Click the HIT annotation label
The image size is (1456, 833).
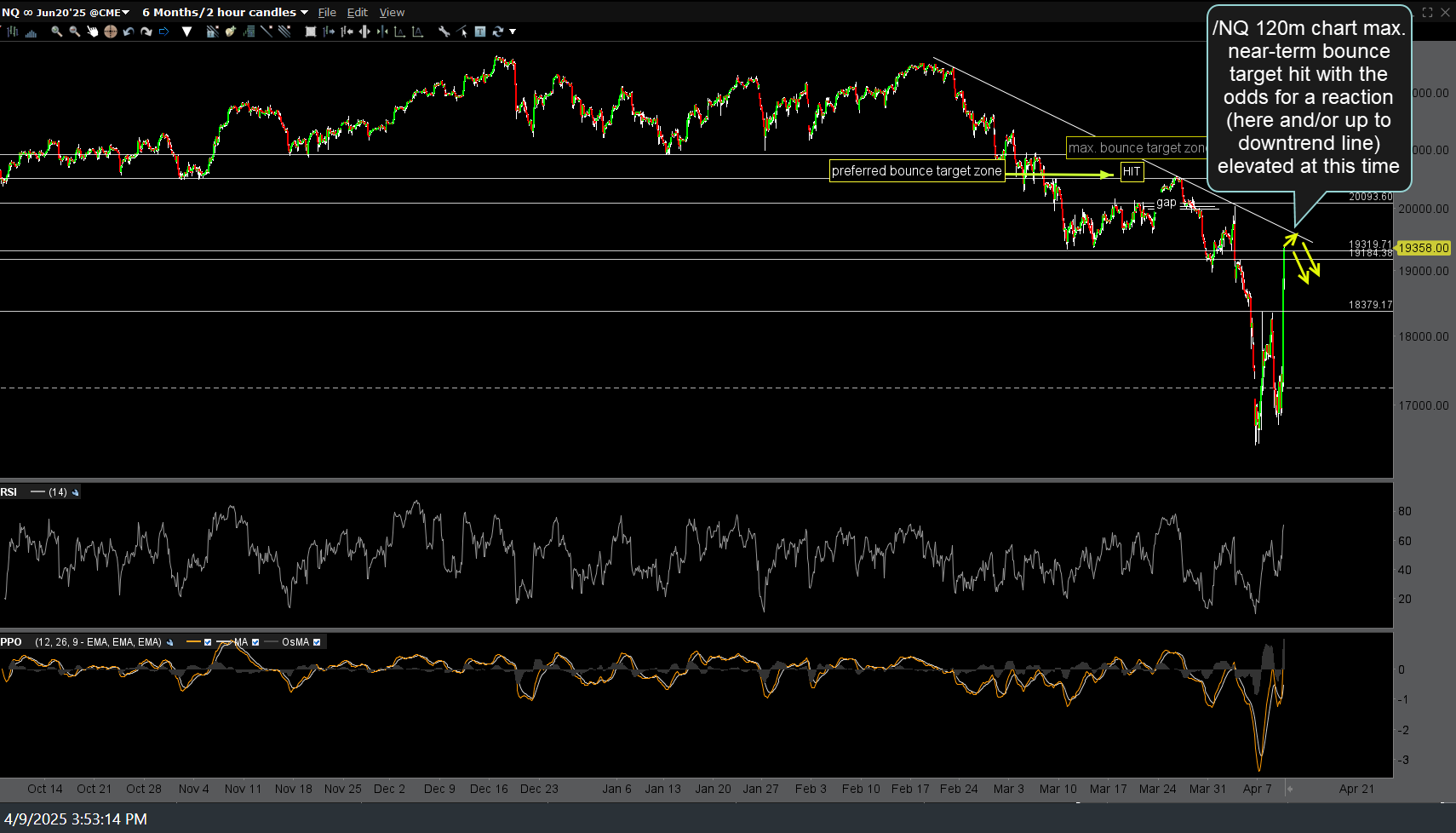[x=1131, y=171]
